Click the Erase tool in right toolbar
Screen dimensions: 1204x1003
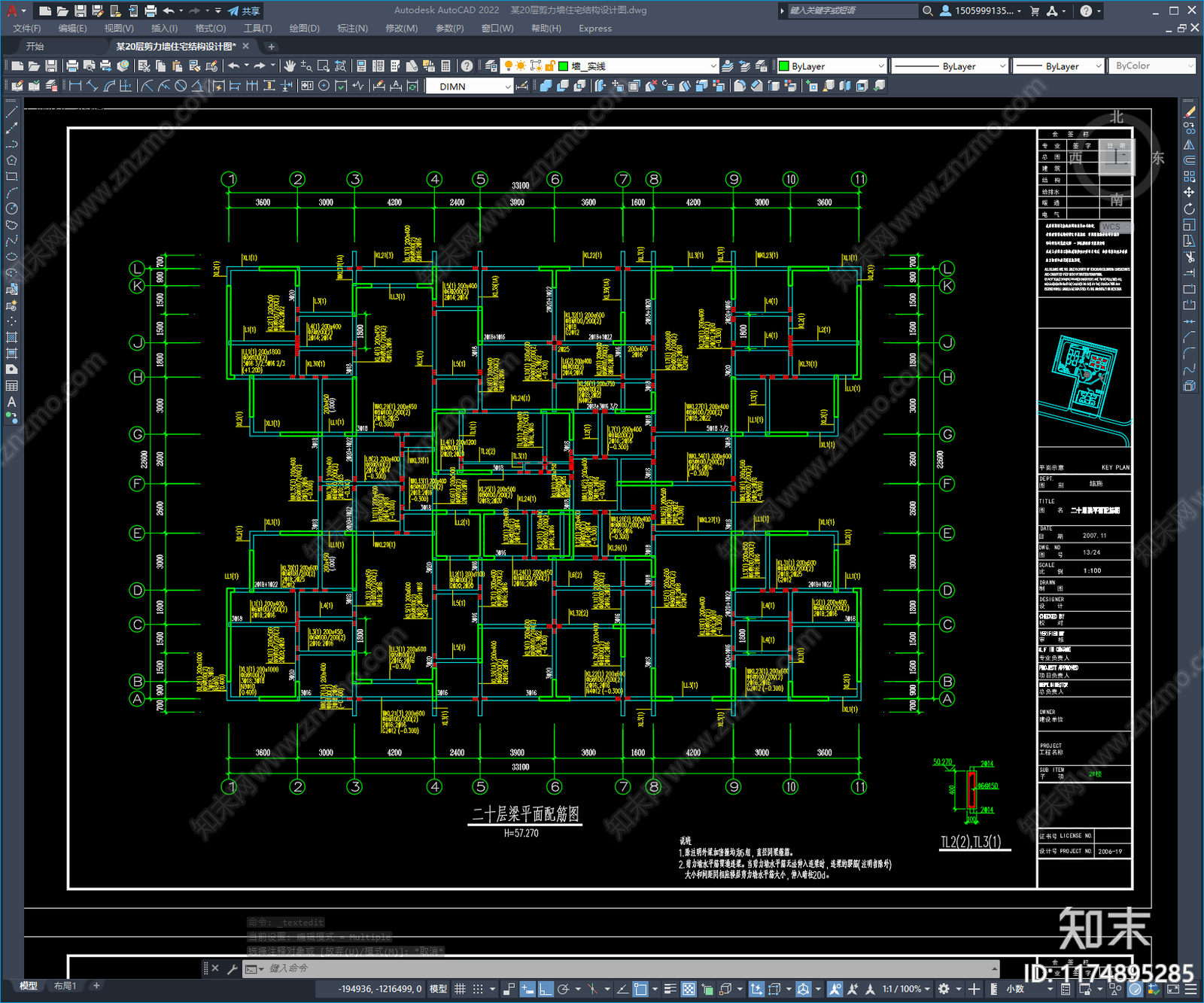coord(1189,112)
